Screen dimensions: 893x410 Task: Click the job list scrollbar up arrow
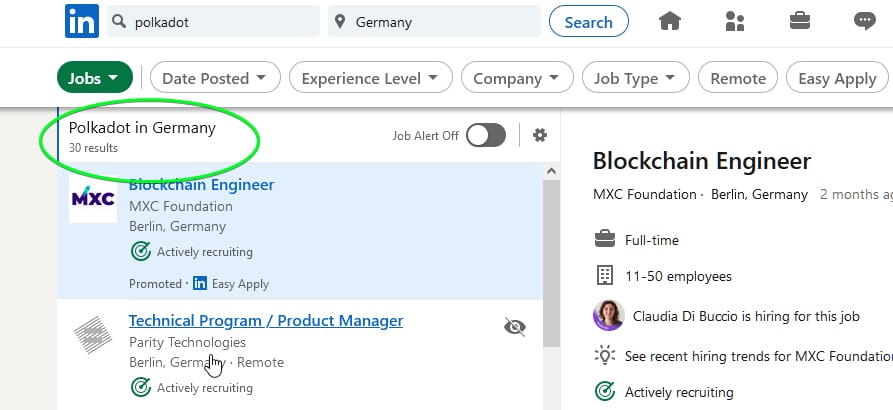(551, 171)
